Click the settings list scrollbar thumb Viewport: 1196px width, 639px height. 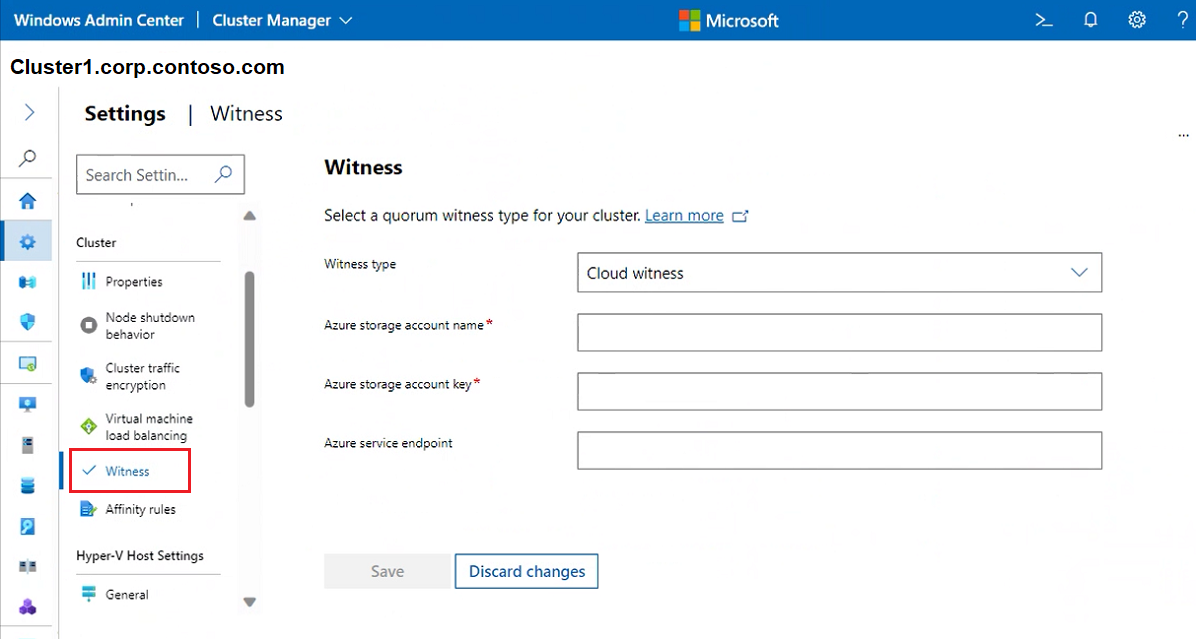(249, 339)
